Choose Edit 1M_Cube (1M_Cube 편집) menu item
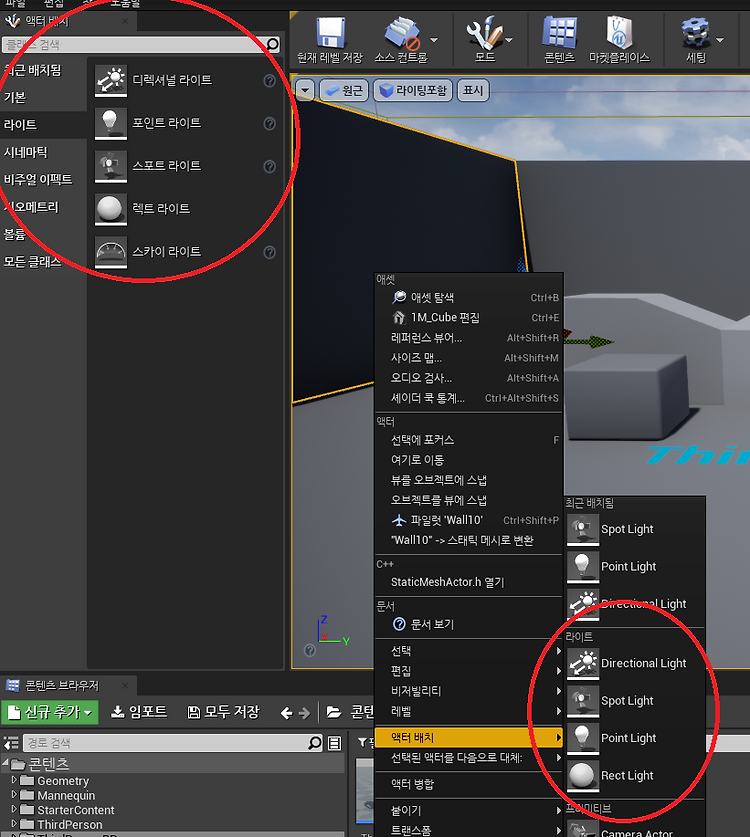Image resolution: width=750 pixels, height=837 pixels. 469,318
